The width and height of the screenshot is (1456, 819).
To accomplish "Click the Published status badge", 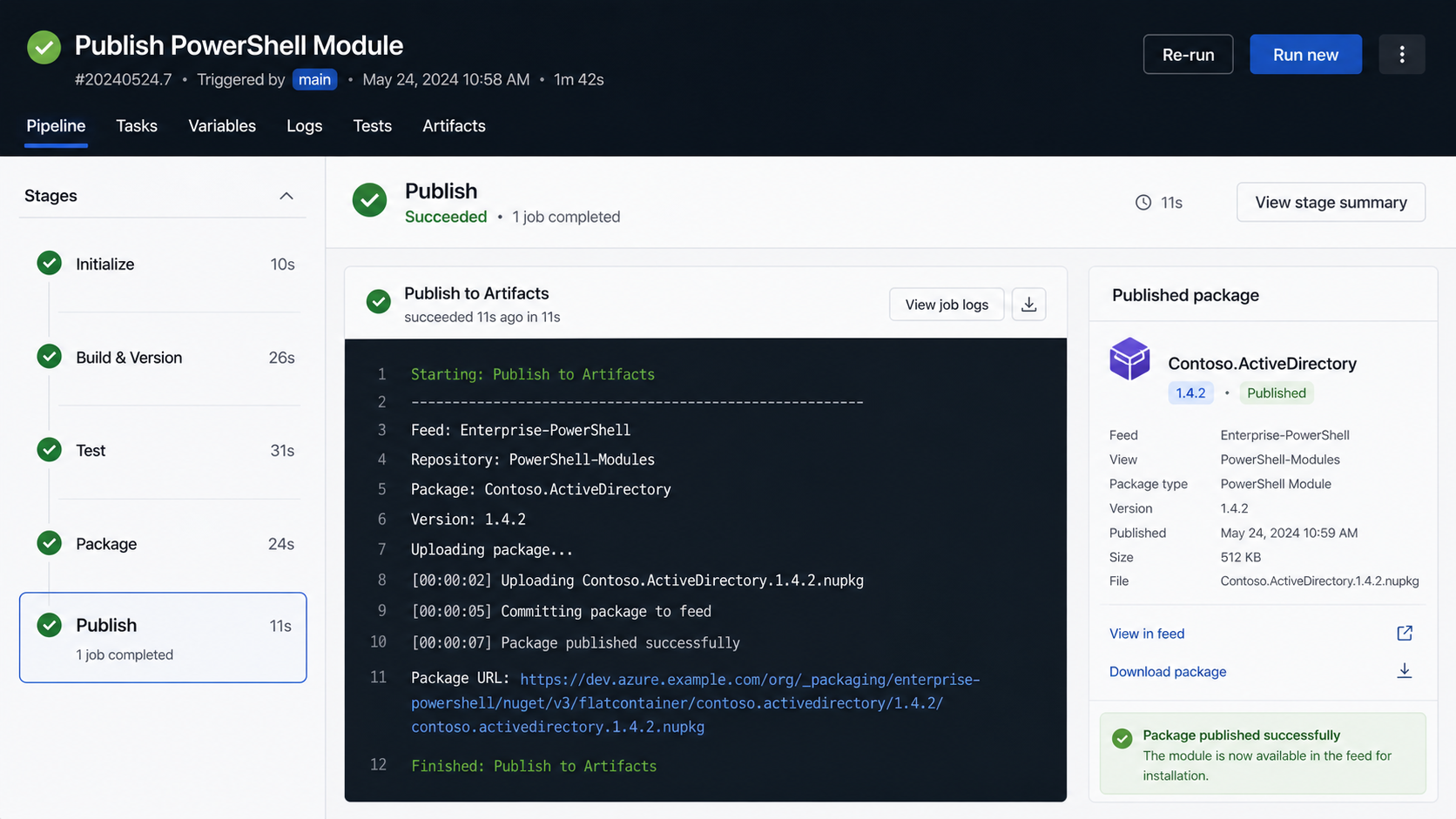I will (1276, 393).
